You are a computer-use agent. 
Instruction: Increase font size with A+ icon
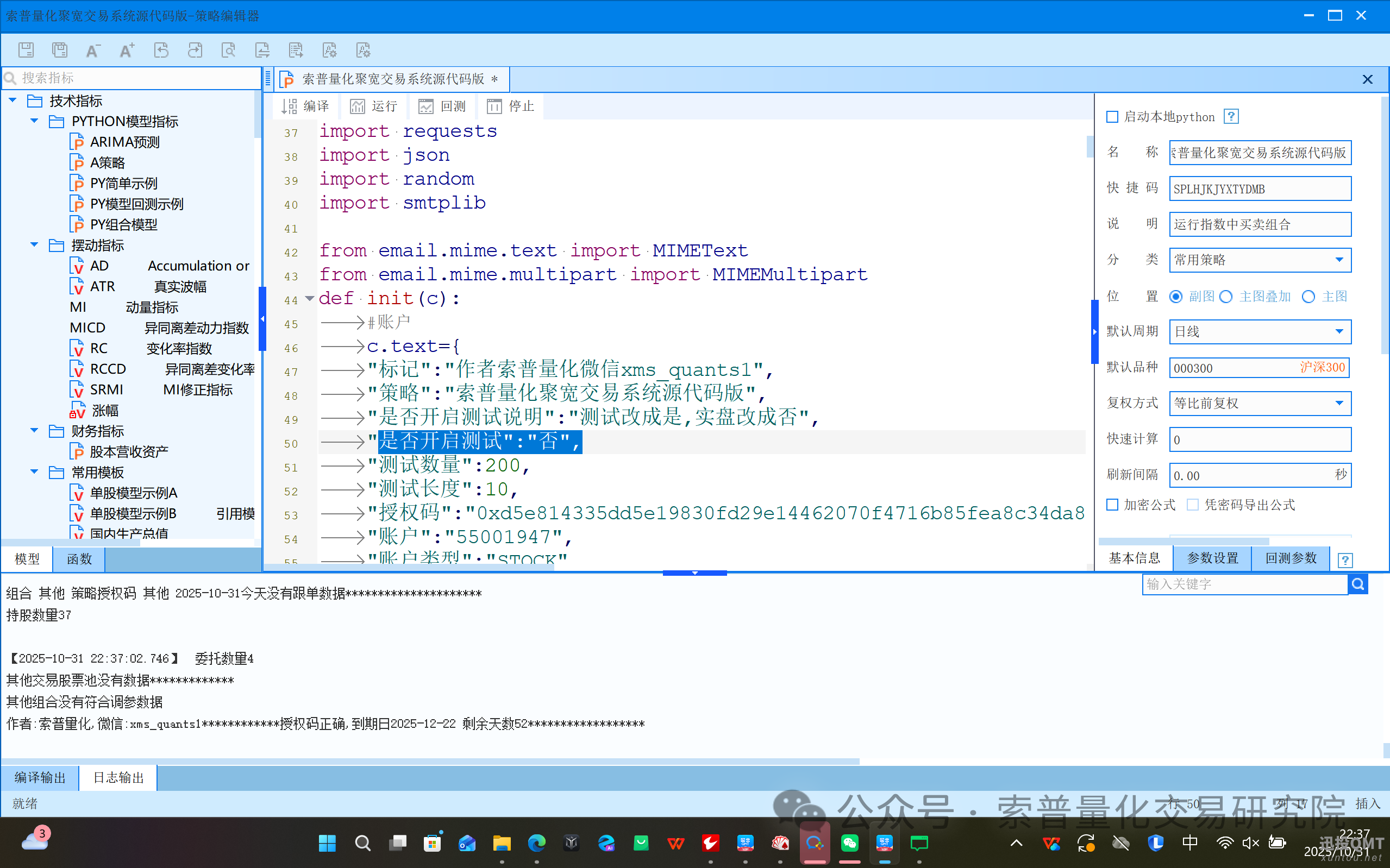click(127, 51)
